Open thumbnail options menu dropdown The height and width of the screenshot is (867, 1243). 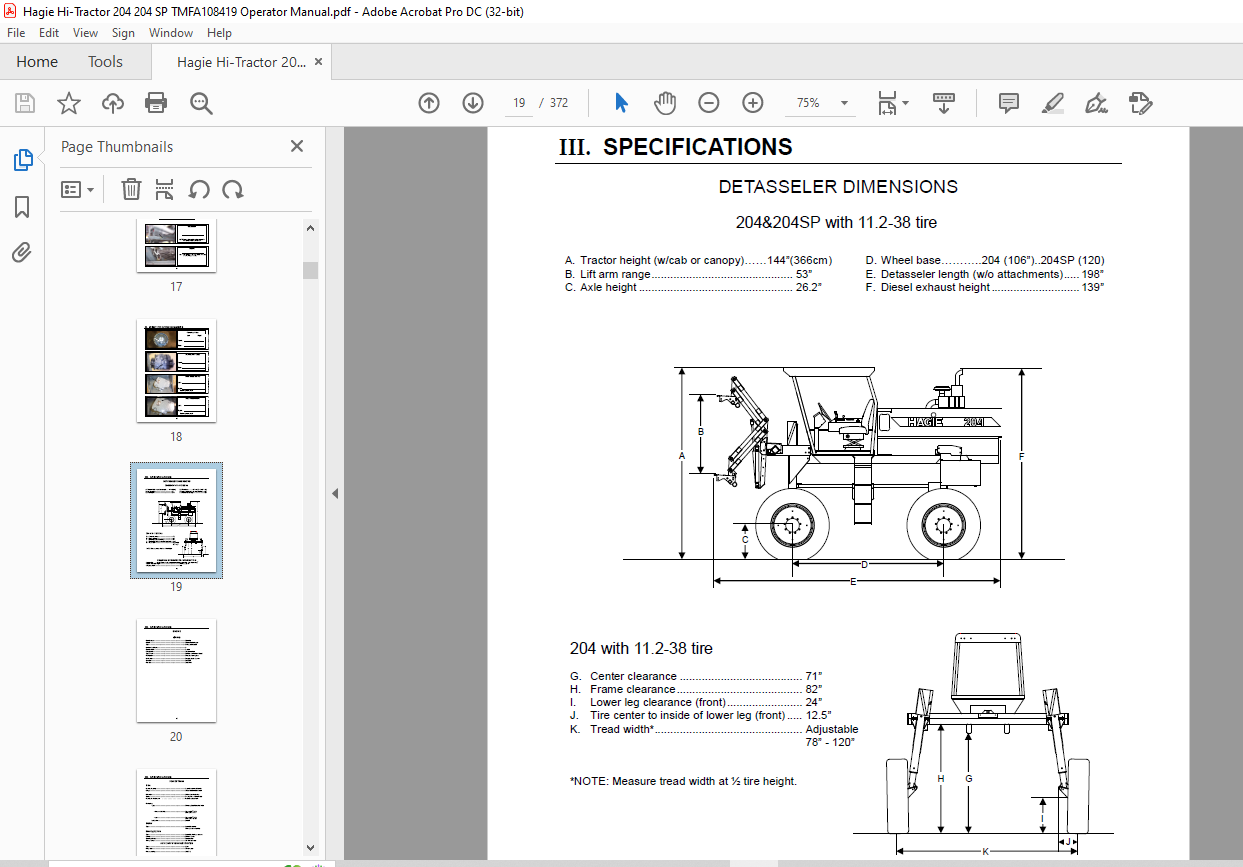(78, 189)
